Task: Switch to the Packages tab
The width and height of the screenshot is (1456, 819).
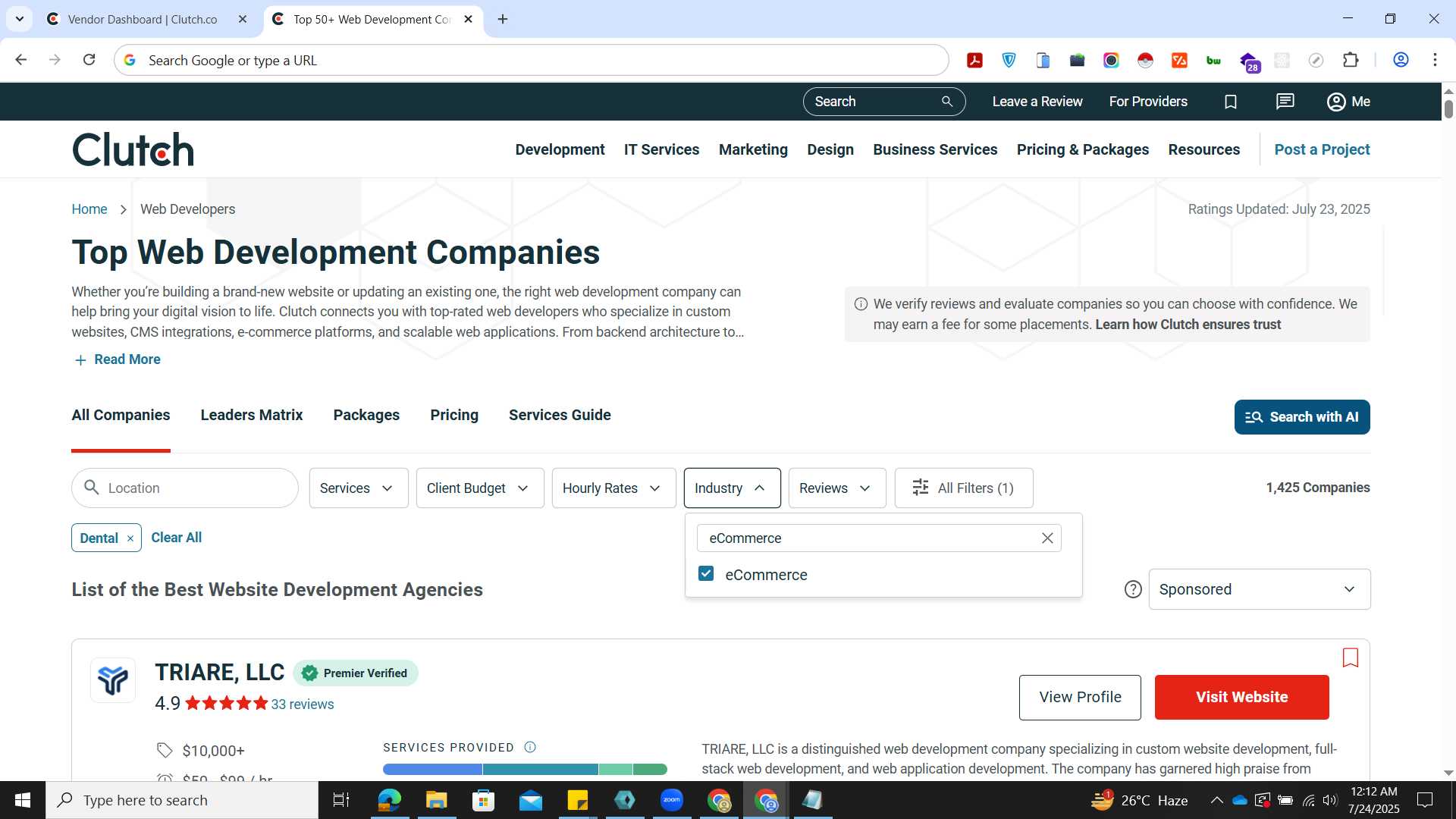Action: [366, 415]
